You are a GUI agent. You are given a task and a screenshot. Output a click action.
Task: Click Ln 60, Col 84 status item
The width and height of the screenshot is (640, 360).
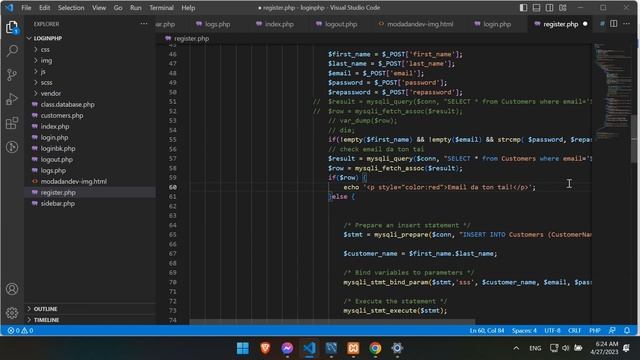(x=487, y=330)
